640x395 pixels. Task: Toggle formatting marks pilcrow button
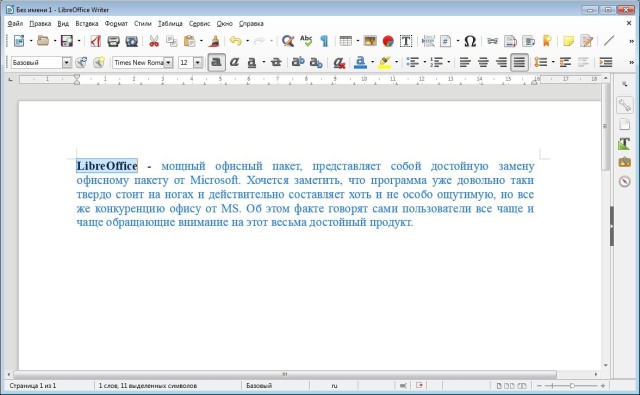pos(324,41)
